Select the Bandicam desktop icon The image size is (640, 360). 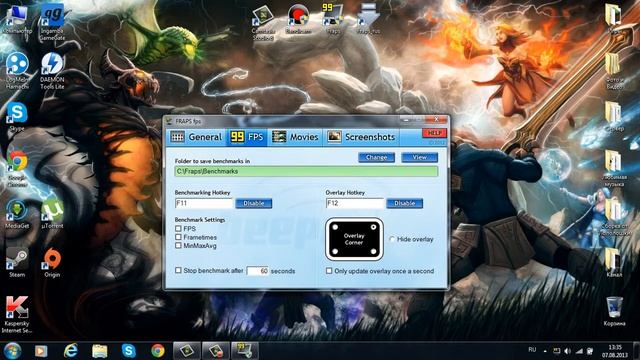pyautogui.click(x=298, y=19)
